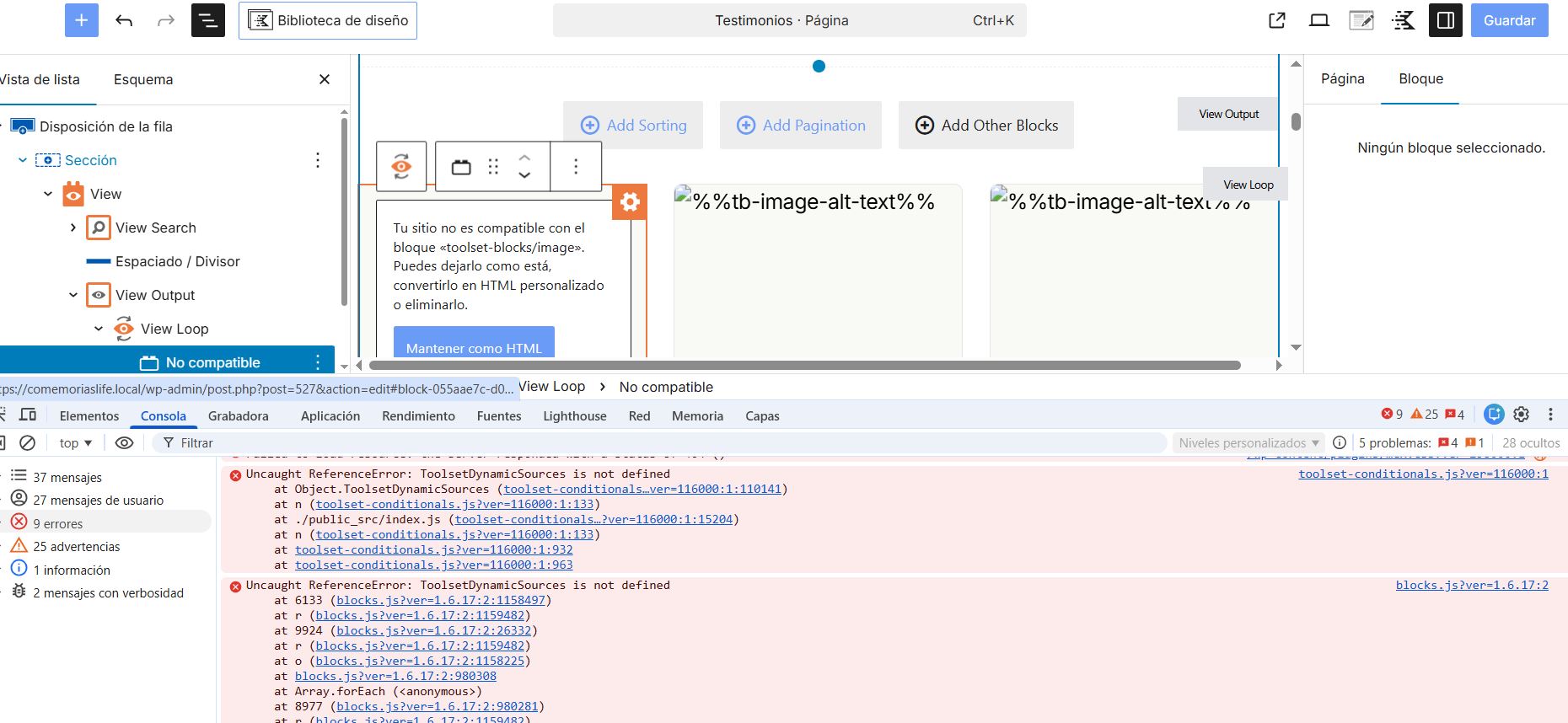The image size is (1568, 723).
Task: Select the View Search magnifier icon
Action: (99, 228)
